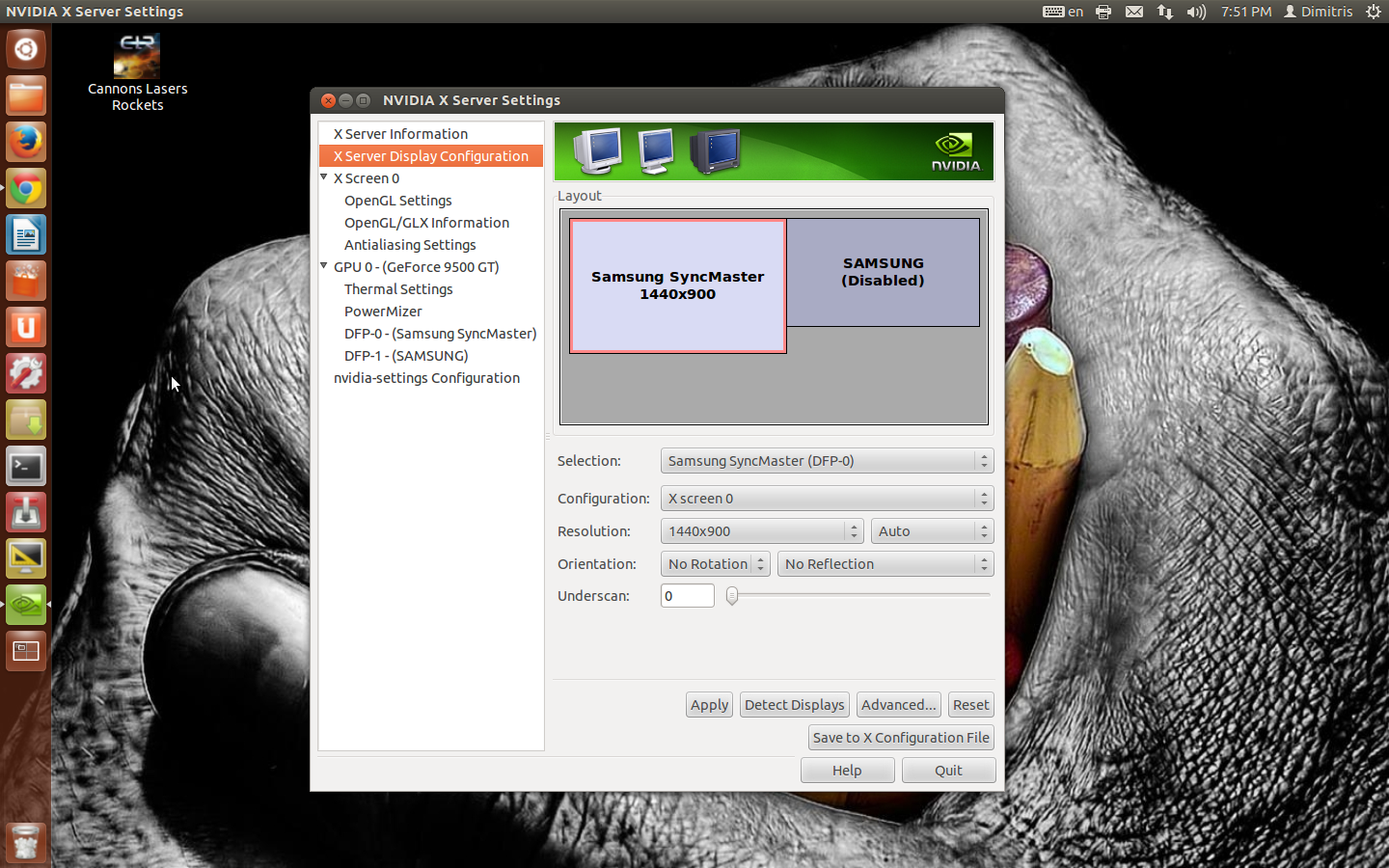Open the messaging mail indicator
This screenshot has height=868, width=1389.
click(x=1134, y=12)
